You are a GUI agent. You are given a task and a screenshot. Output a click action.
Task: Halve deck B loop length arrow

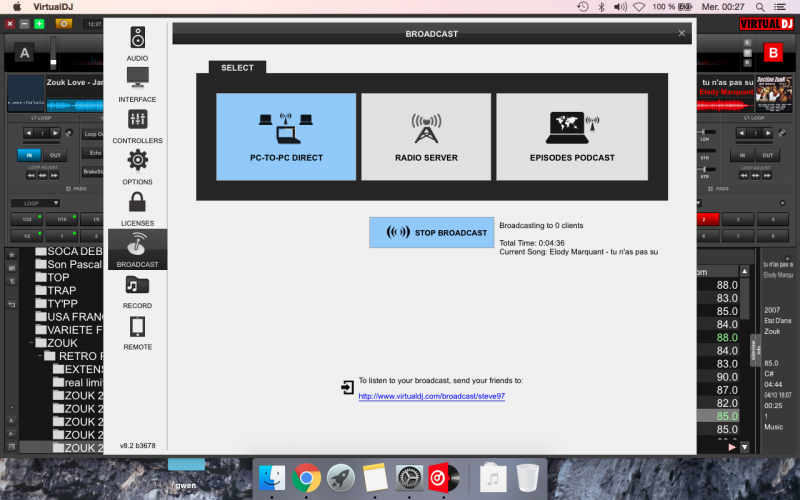click(x=741, y=133)
